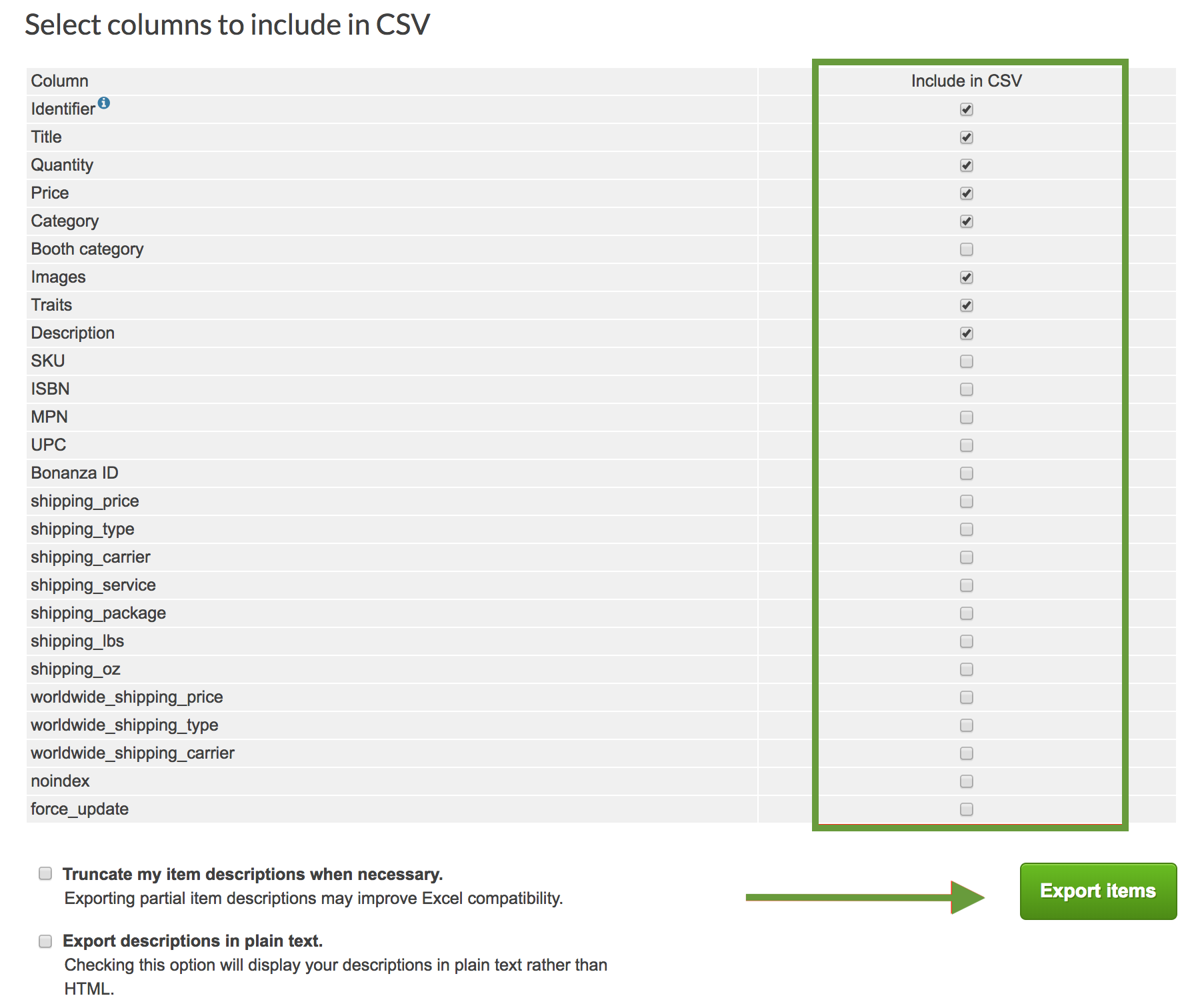Uncheck the Description column checkbox
Screen dimensions: 1204x1008
coord(966,333)
